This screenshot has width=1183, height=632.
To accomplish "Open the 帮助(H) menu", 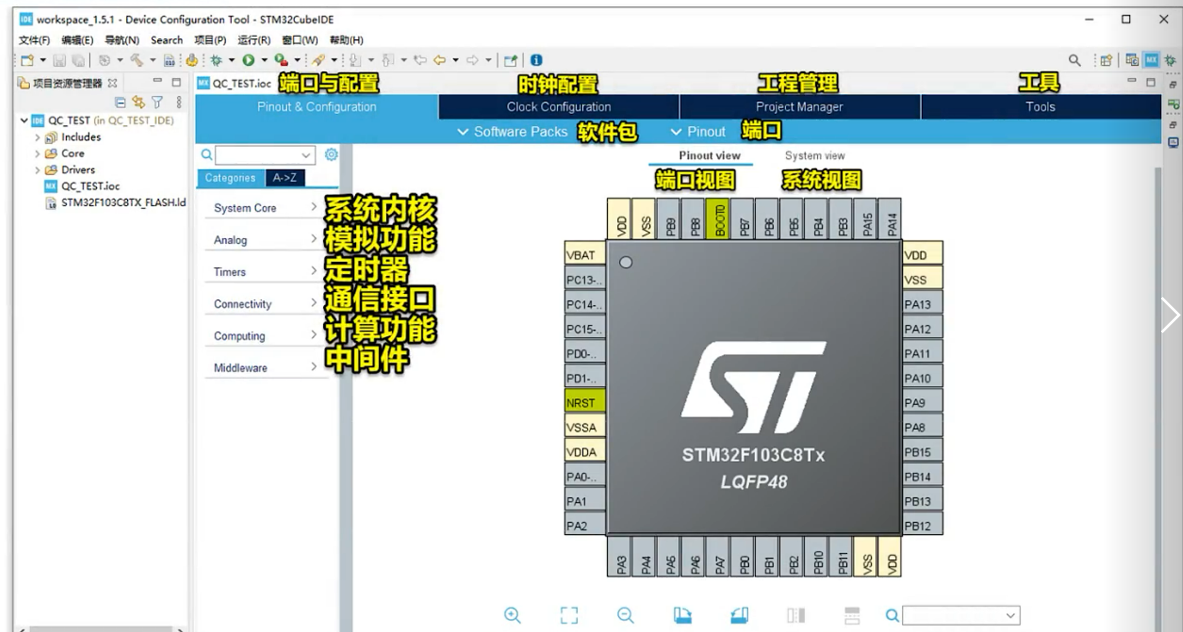I will [x=346, y=40].
